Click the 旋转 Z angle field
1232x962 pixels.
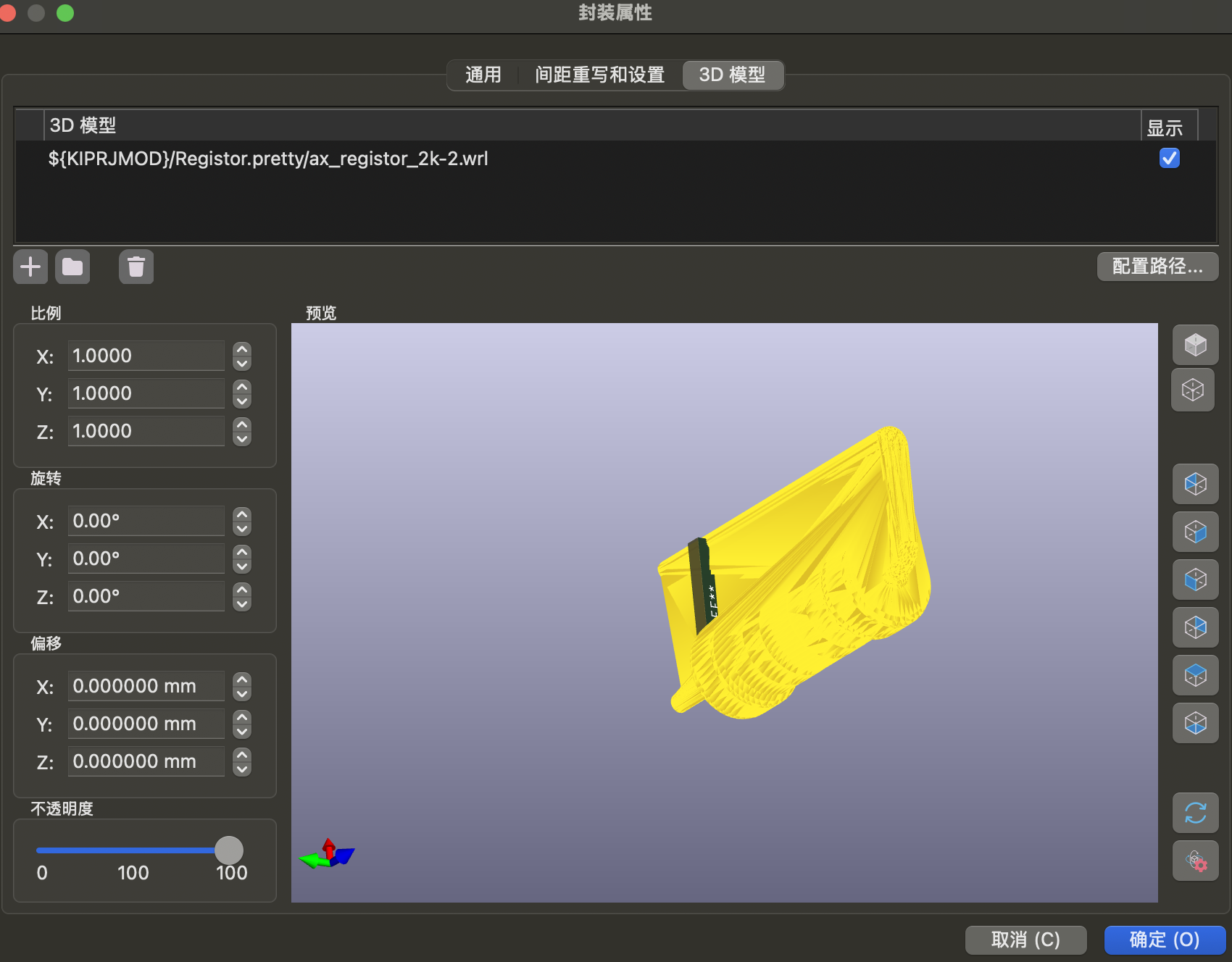[x=146, y=596]
